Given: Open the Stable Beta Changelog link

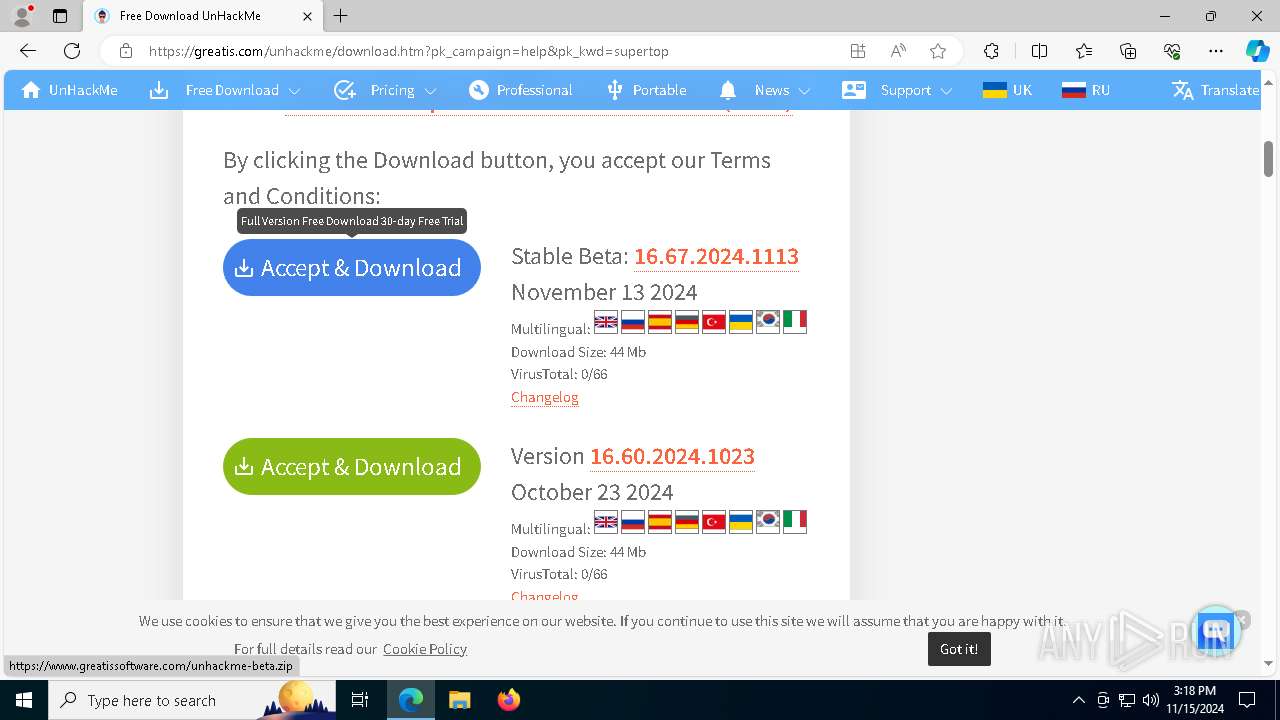Looking at the screenshot, I should (545, 397).
